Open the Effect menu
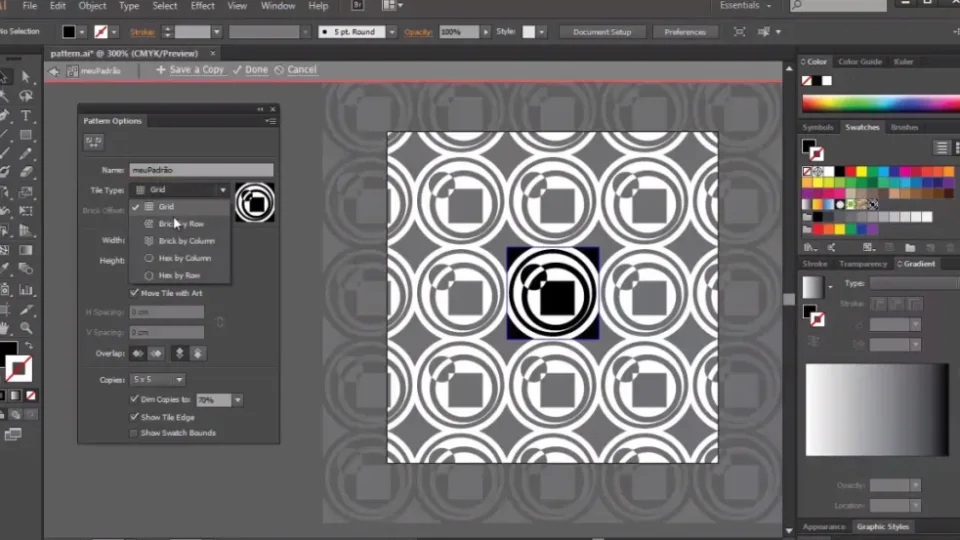Screen dimensions: 960x540 pos(202,6)
